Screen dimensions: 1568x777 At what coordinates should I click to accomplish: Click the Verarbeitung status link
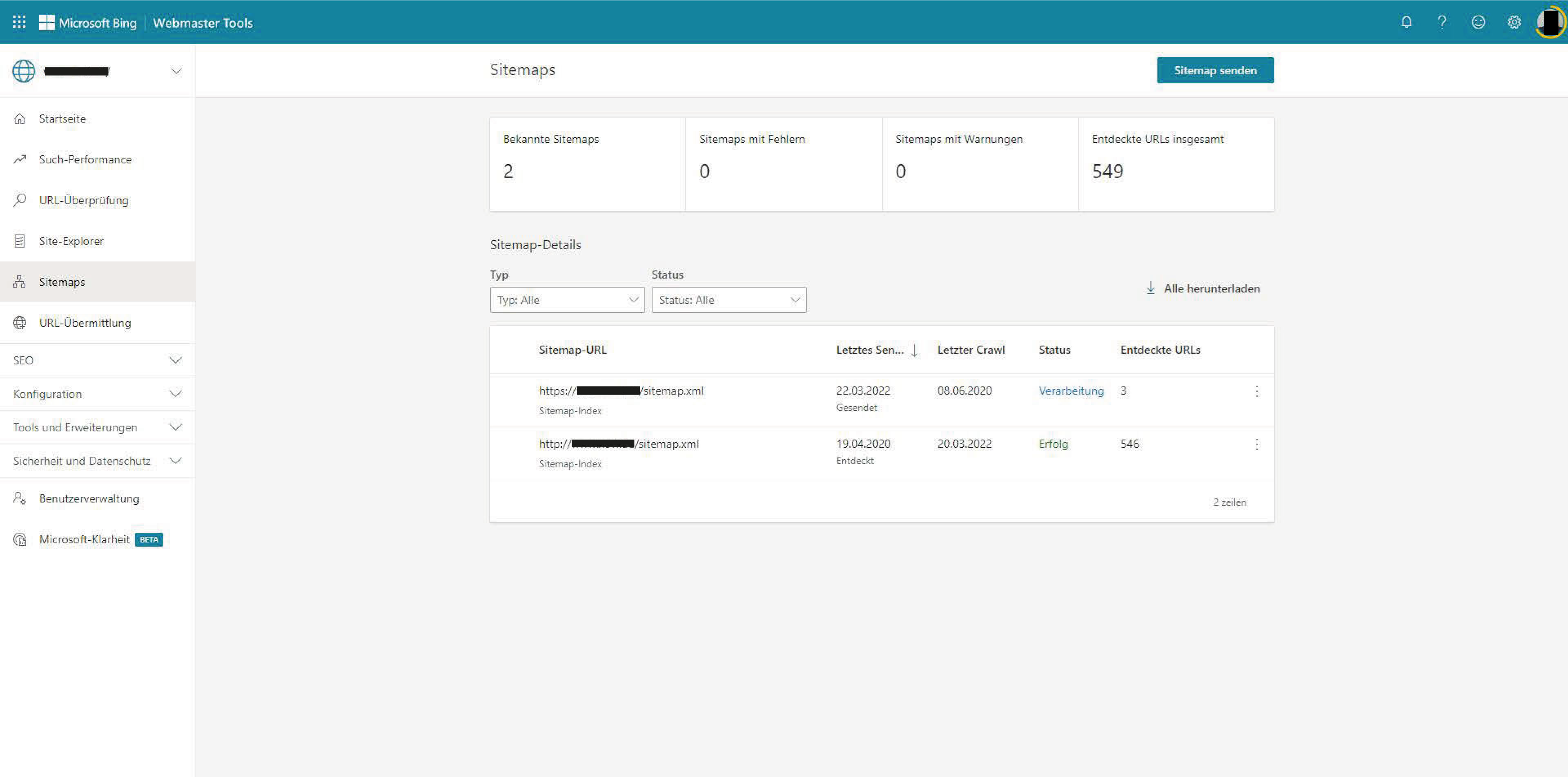pyautogui.click(x=1071, y=391)
